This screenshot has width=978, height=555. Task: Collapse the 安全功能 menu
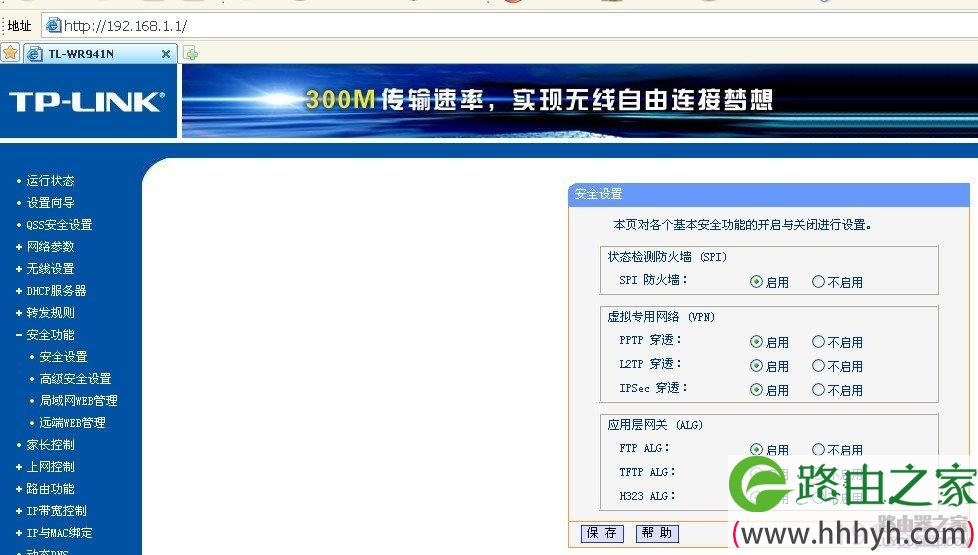(51, 335)
